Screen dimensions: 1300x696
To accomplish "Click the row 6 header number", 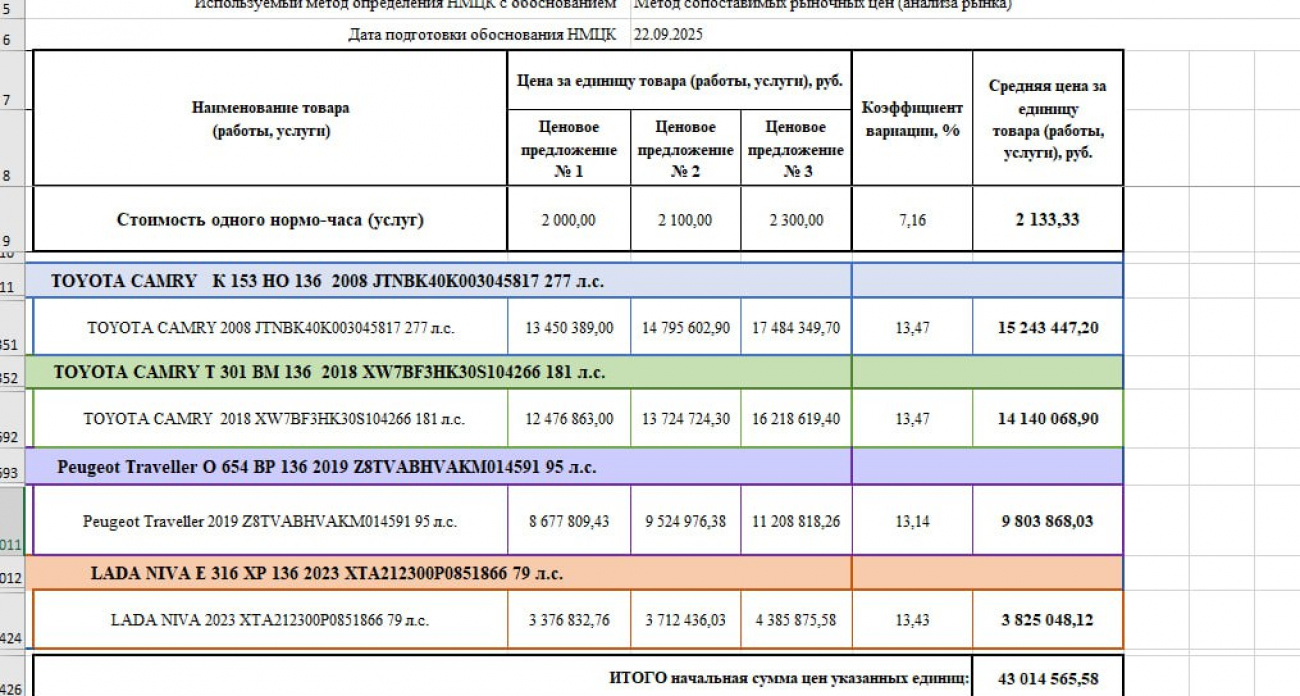I will click(8, 41).
